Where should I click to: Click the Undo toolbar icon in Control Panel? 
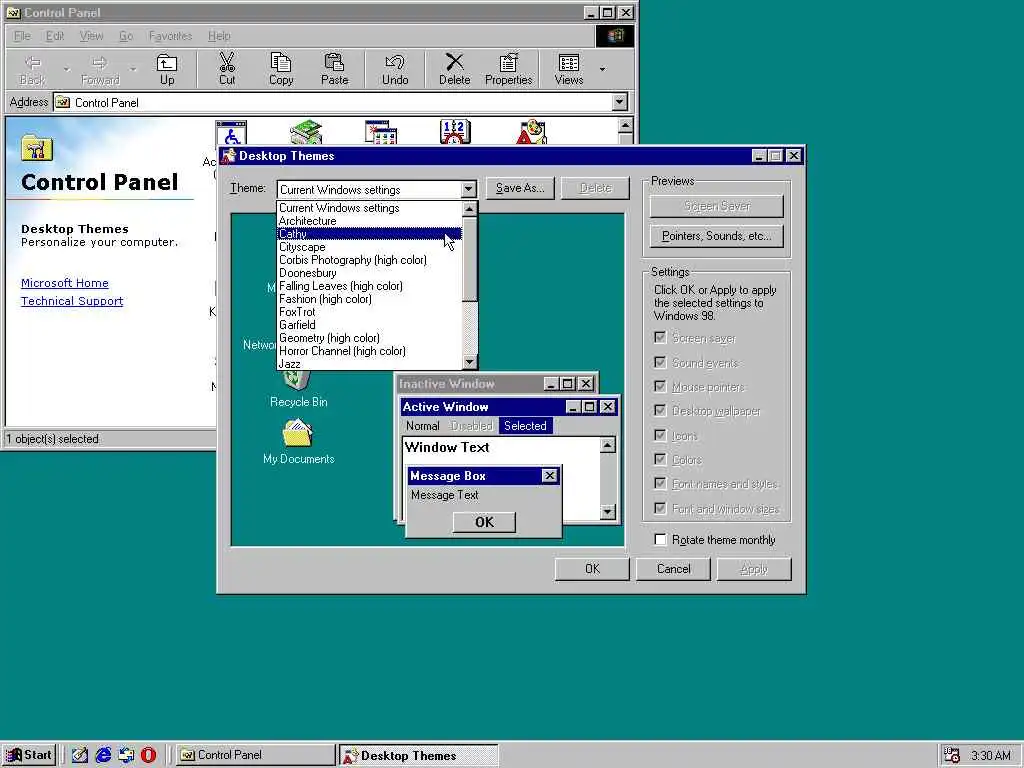394,68
